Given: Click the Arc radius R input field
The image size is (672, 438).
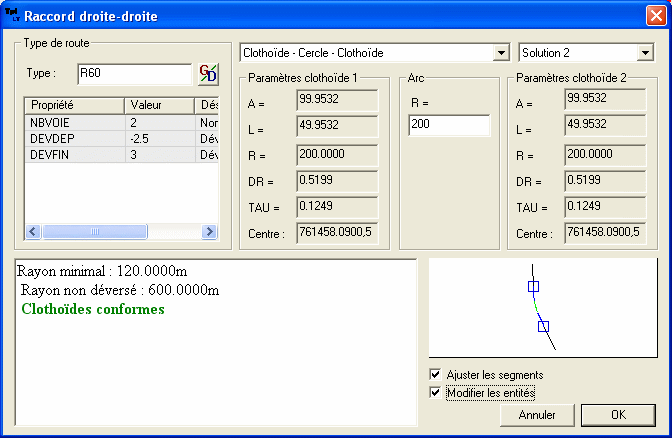Looking at the screenshot, I should (448, 126).
